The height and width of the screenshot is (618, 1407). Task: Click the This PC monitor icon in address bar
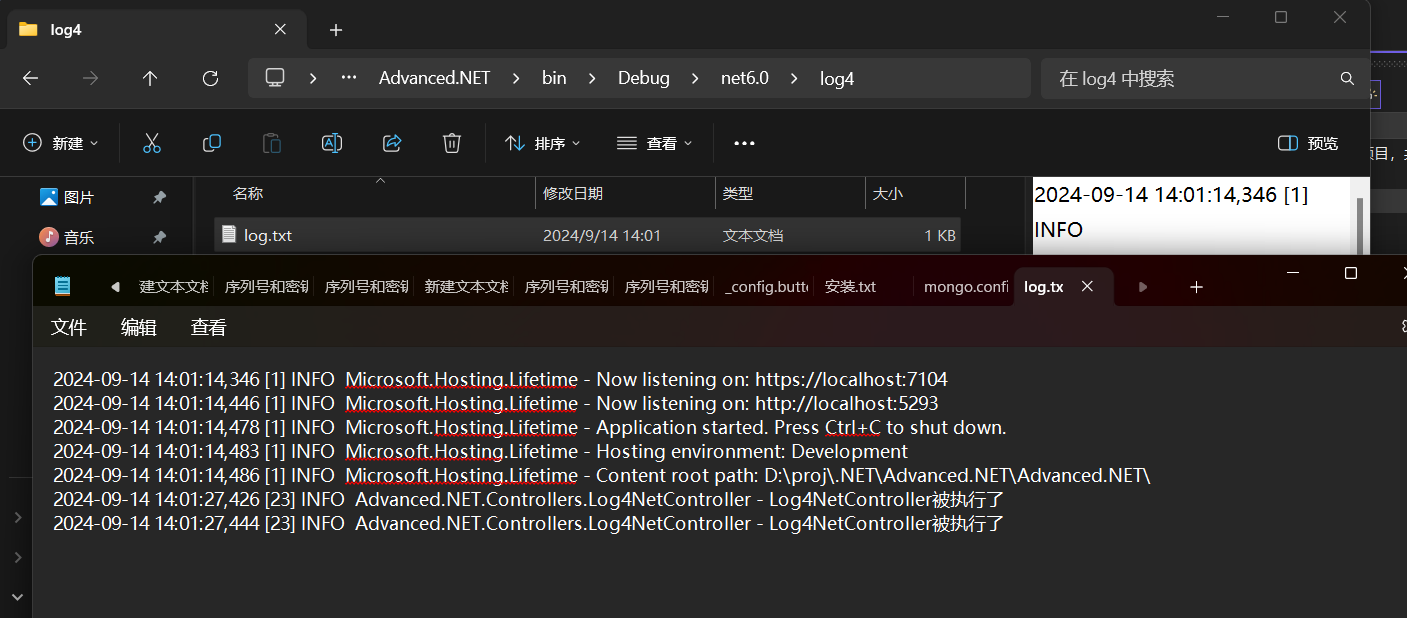tap(275, 77)
